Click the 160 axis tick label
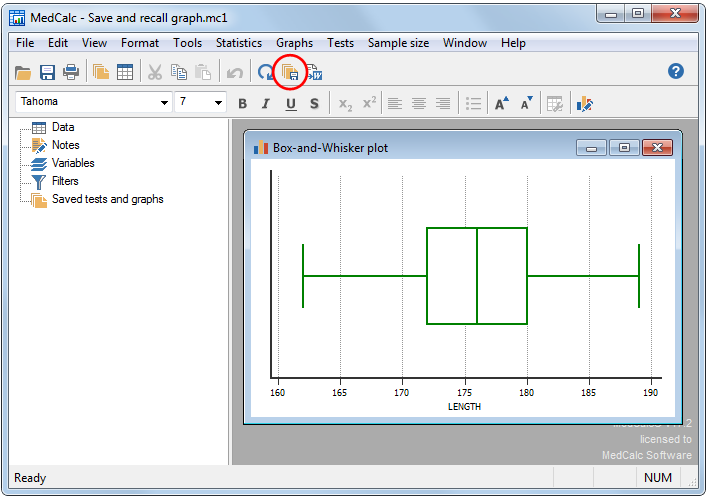 [277, 393]
